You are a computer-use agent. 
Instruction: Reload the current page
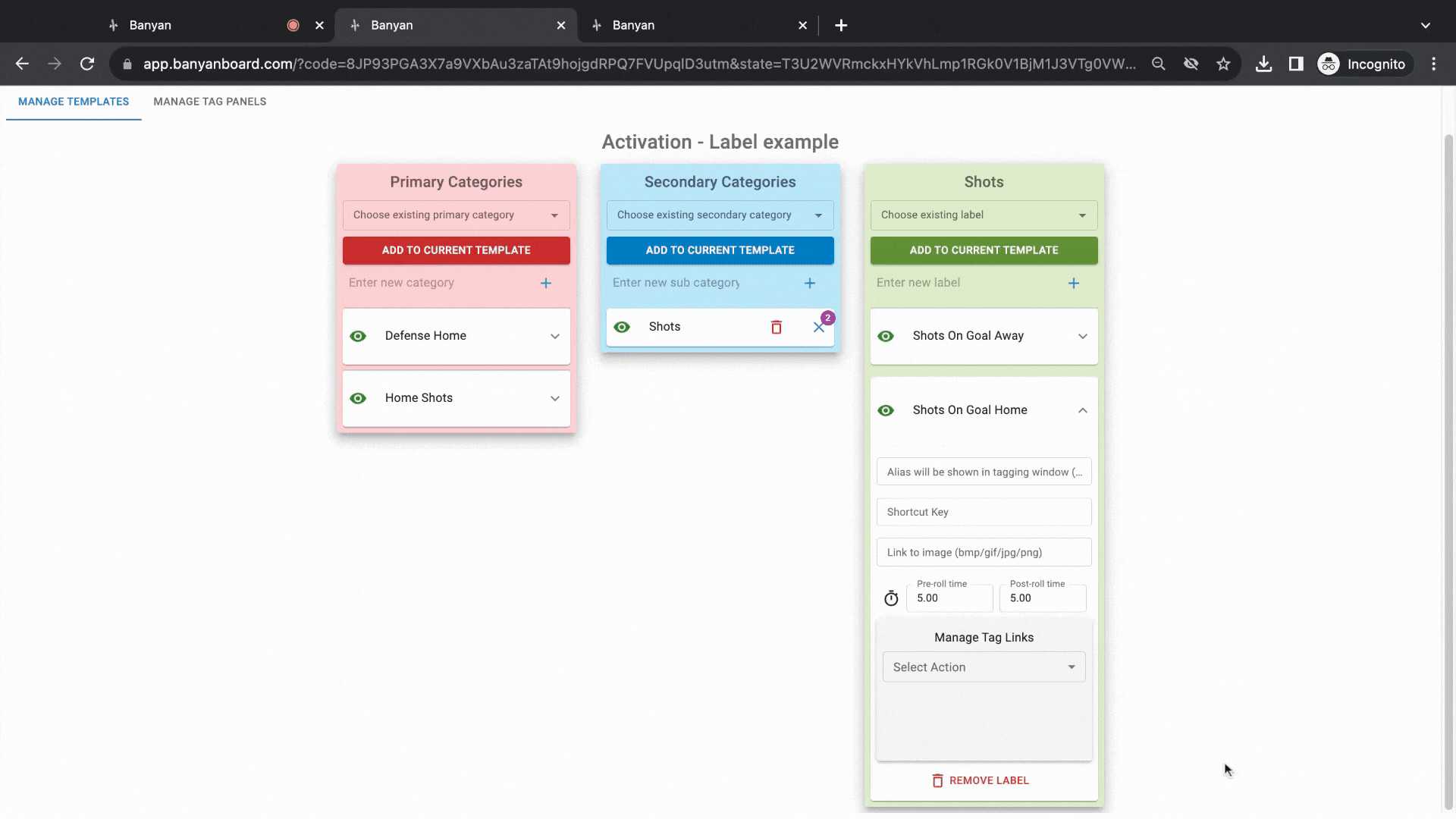(x=87, y=64)
